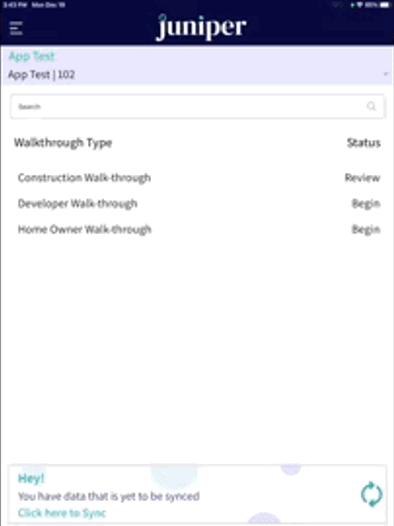394x526 pixels.
Task: Open Home Owner Walk-through row
Action: [x=199, y=229]
